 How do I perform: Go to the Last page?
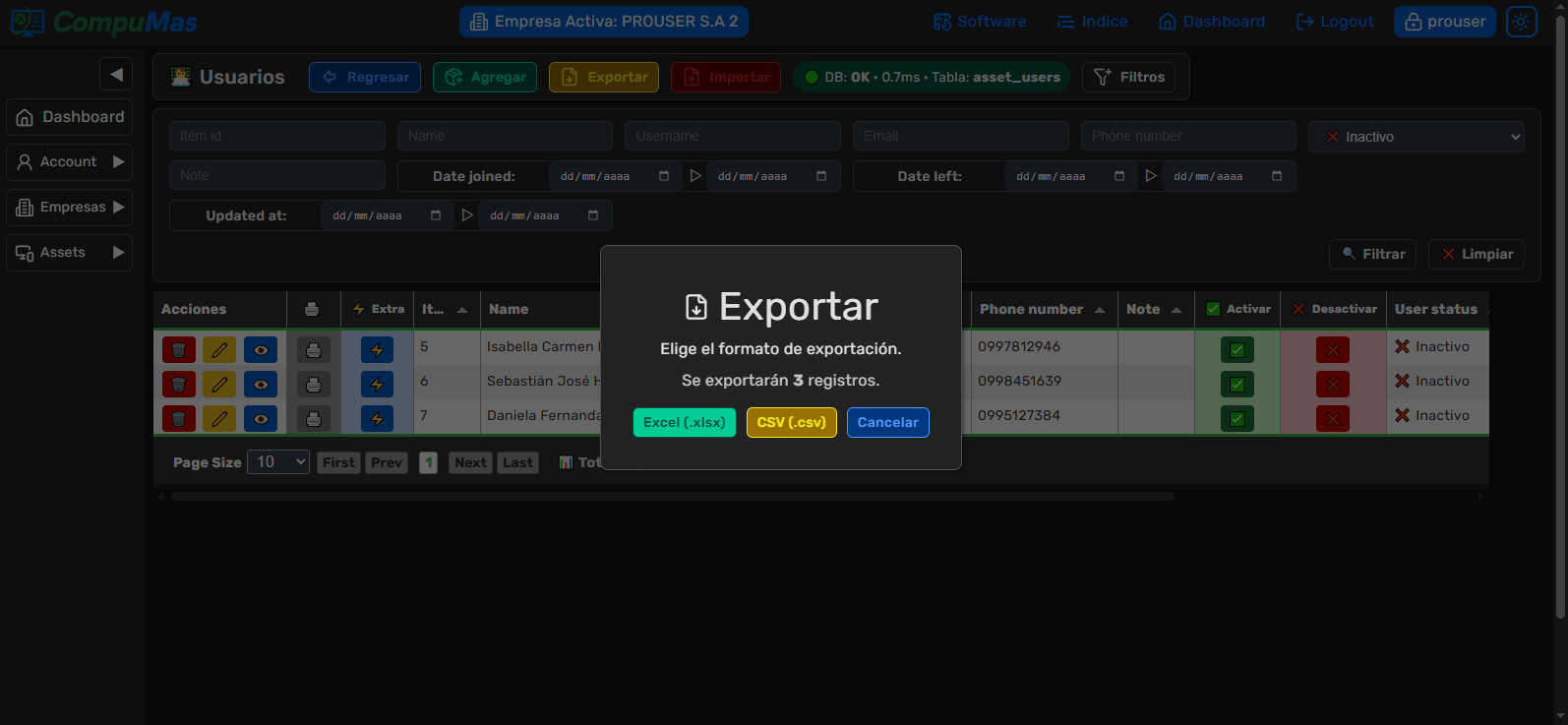(517, 462)
